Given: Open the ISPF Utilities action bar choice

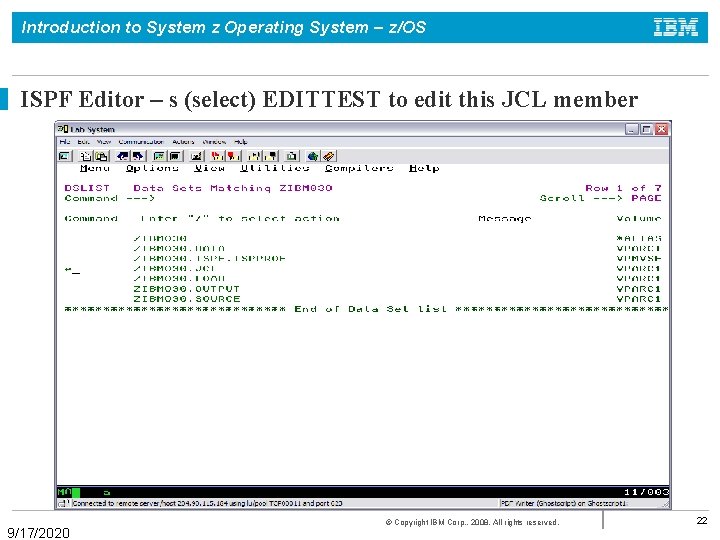Looking at the screenshot, I should point(275,168).
